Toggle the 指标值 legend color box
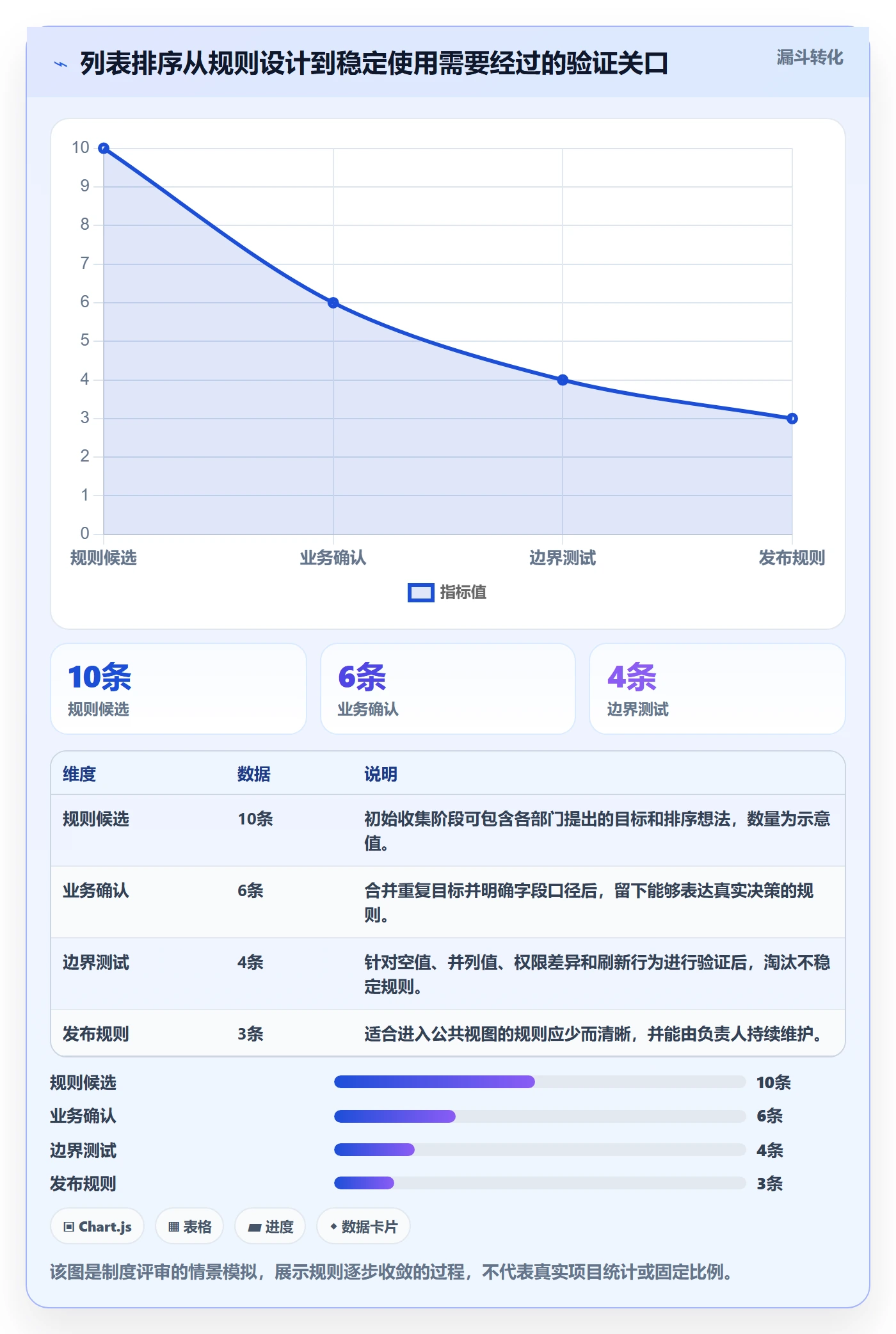 coord(420,593)
